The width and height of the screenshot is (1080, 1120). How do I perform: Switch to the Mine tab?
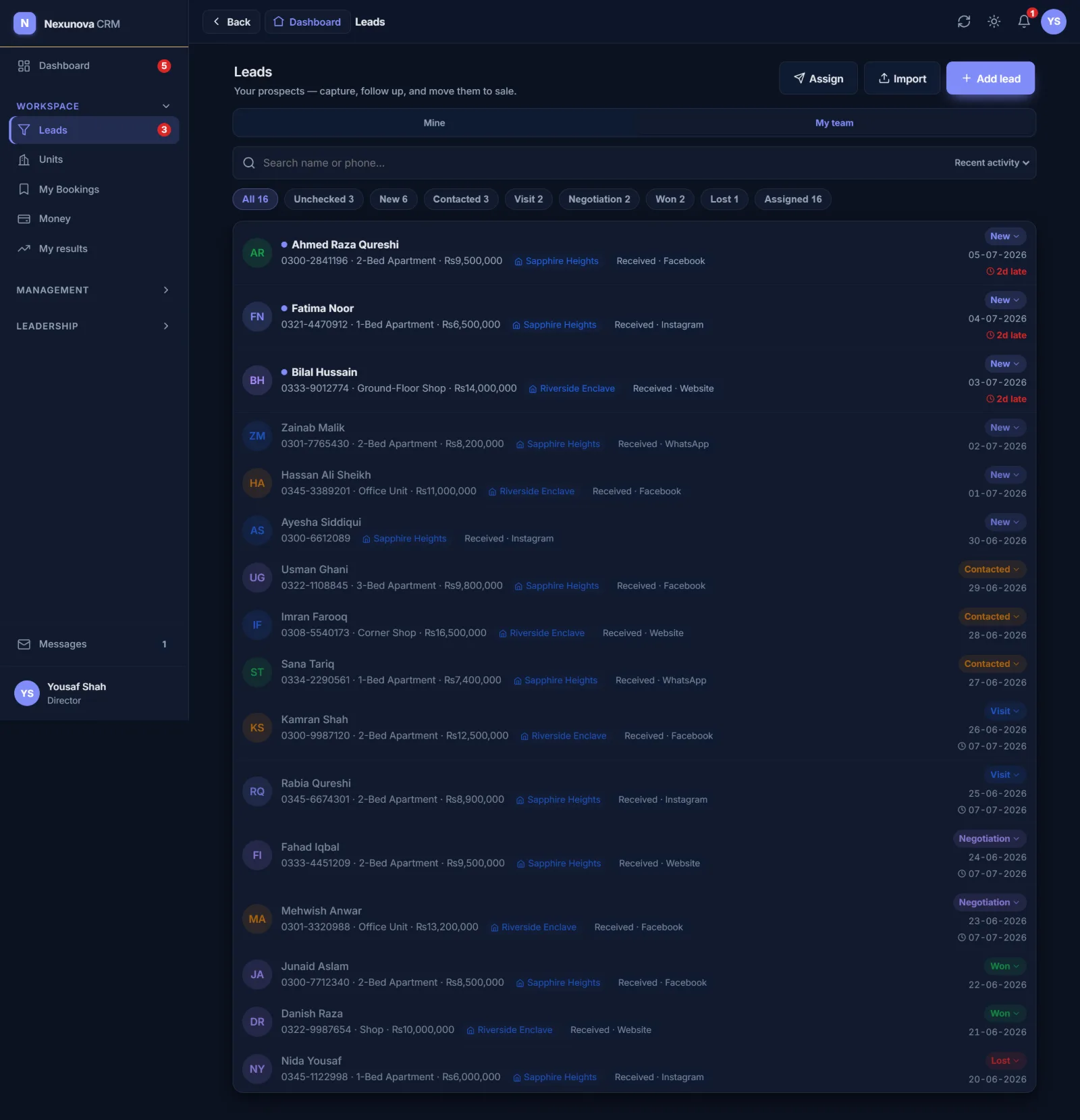point(434,123)
